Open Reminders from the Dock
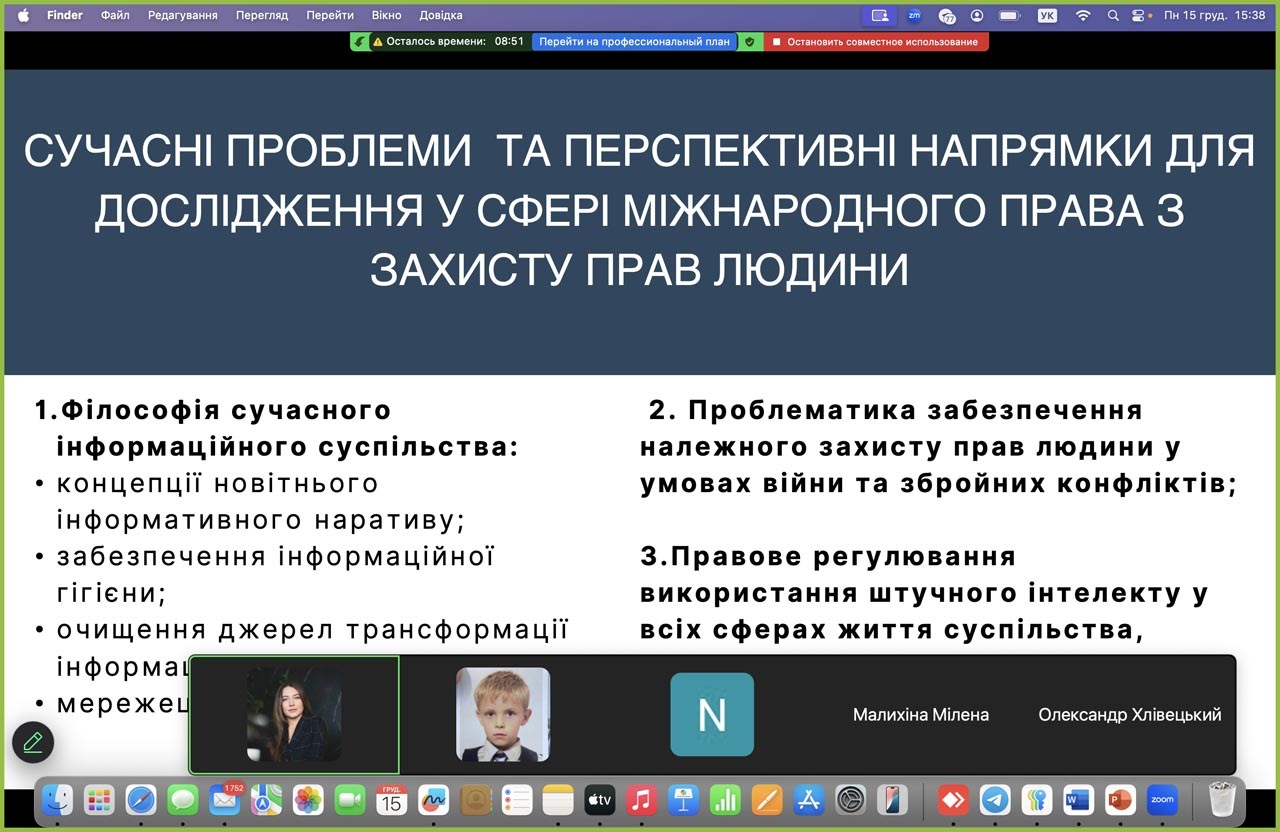 coord(517,800)
